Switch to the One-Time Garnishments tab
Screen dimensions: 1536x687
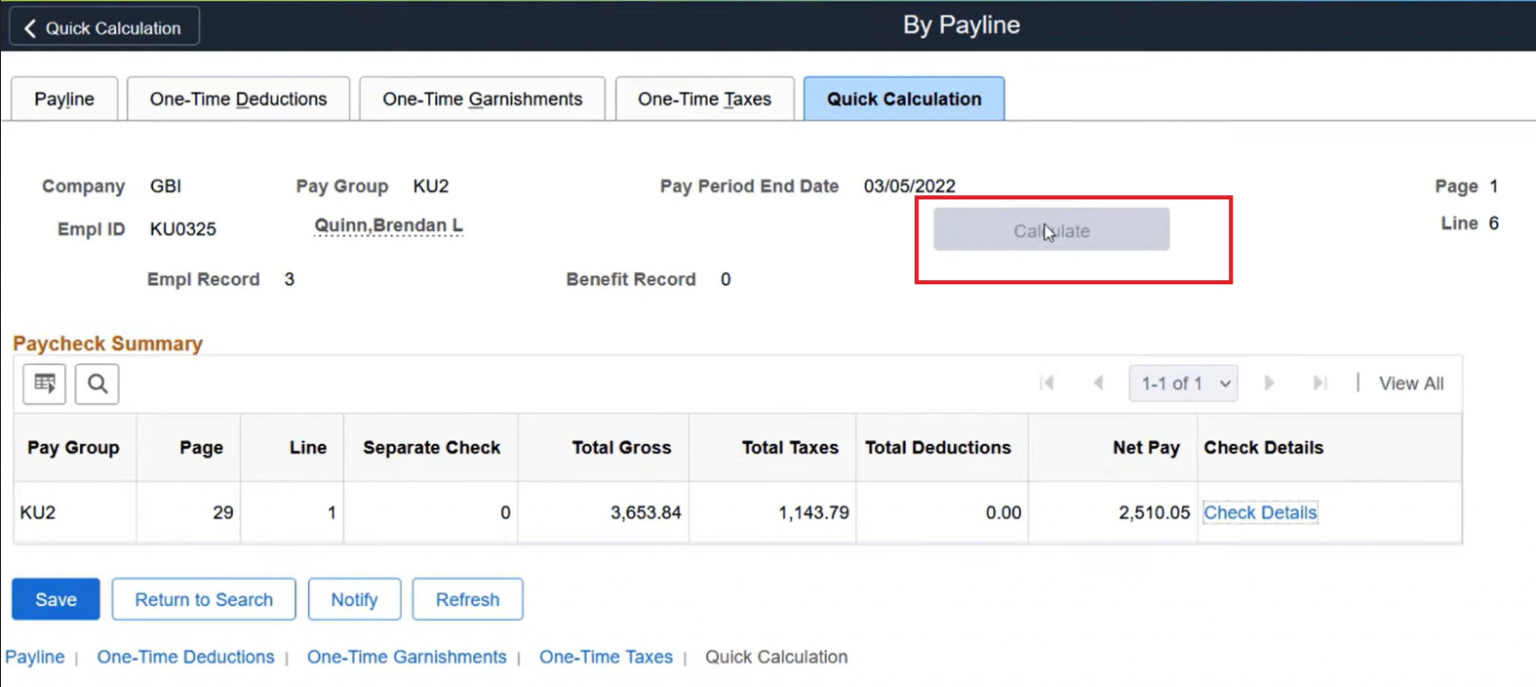tap(481, 98)
